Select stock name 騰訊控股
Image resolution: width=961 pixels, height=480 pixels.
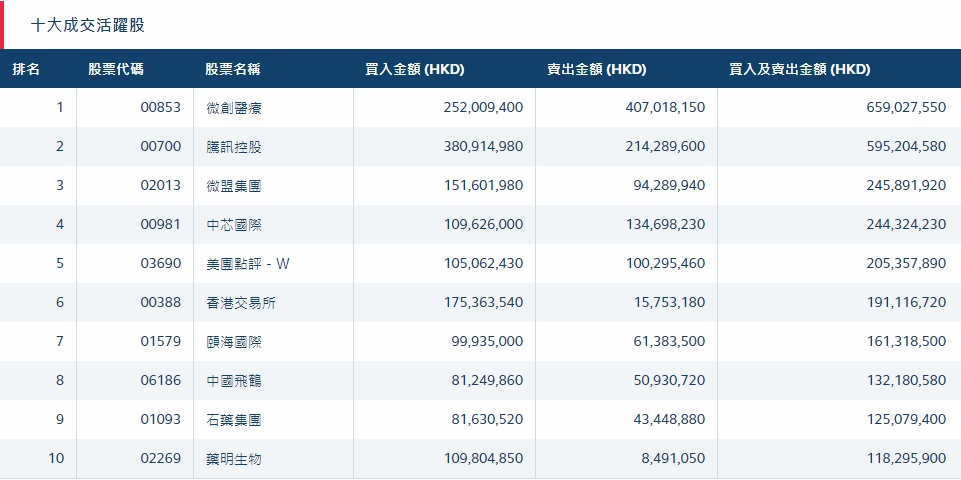point(233,147)
